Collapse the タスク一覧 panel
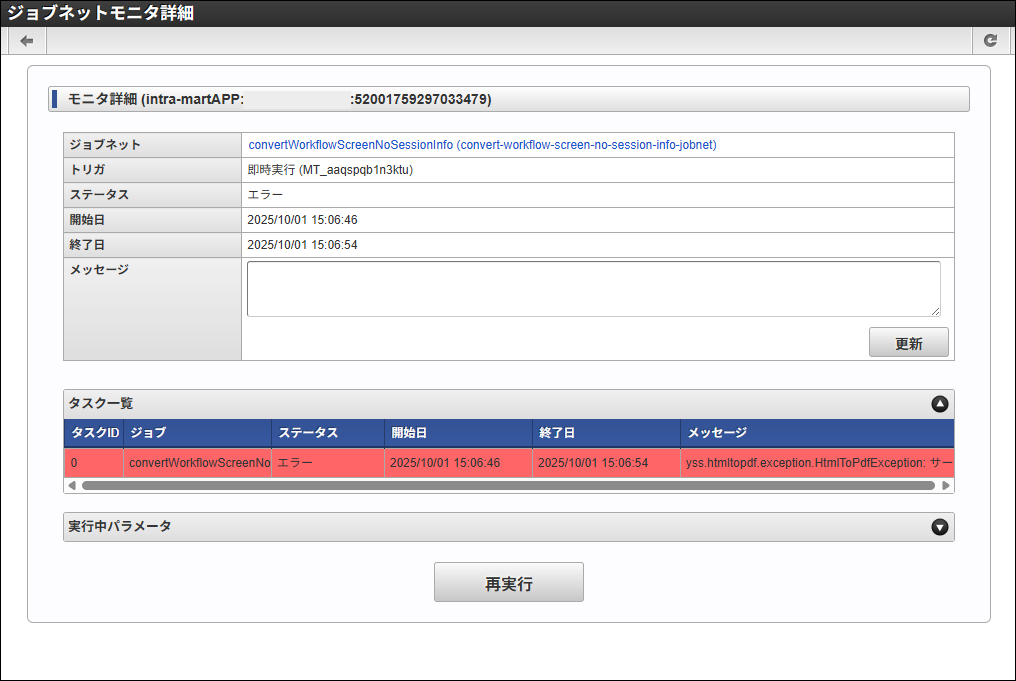The width and height of the screenshot is (1016, 681). [x=940, y=404]
